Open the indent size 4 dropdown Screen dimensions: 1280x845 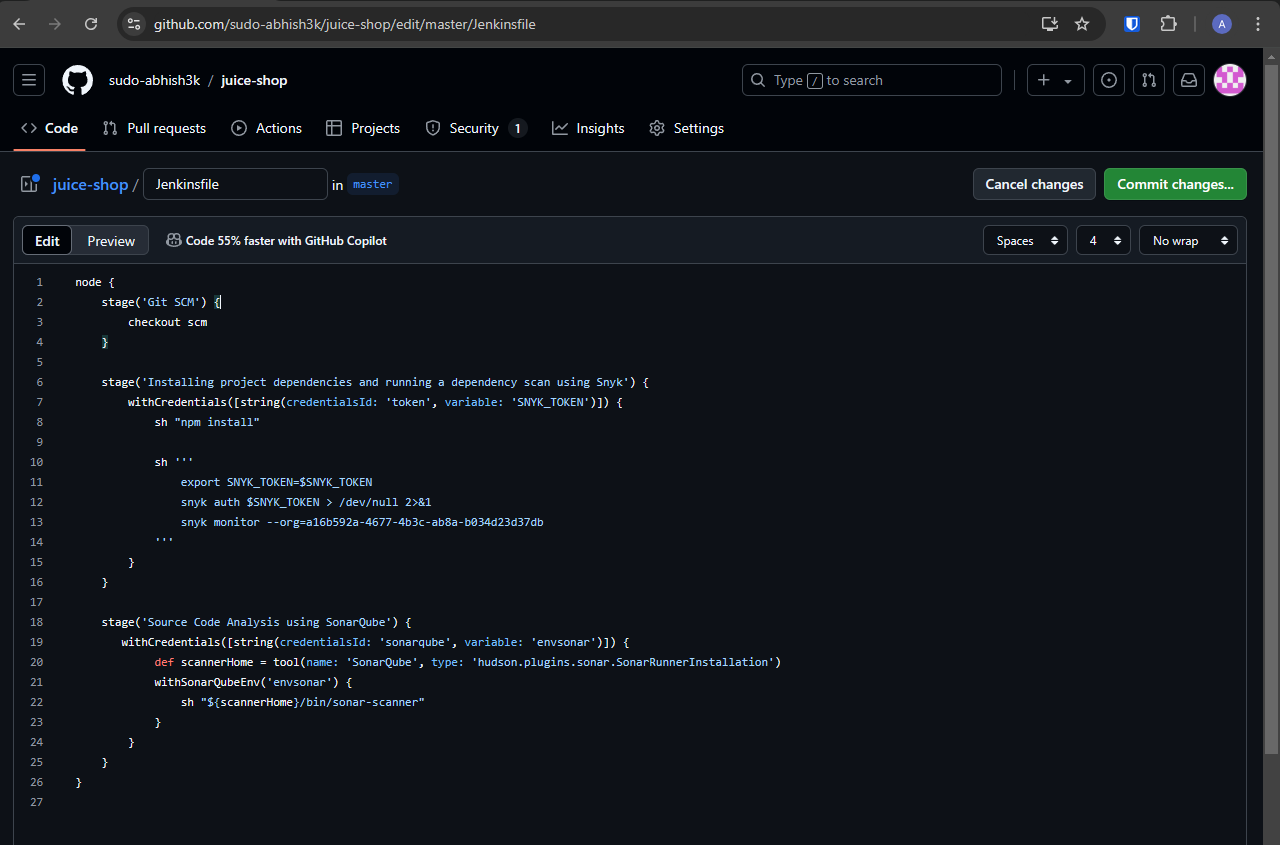tap(1104, 240)
